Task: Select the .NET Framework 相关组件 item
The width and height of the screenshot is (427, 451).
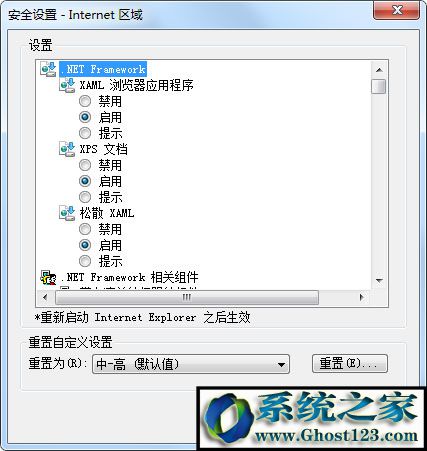Action: (x=129, y=277)
